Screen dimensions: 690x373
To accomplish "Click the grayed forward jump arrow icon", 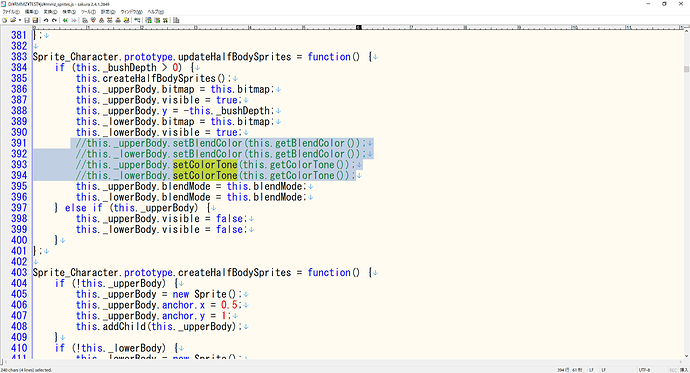I will (x=73, y=20).
